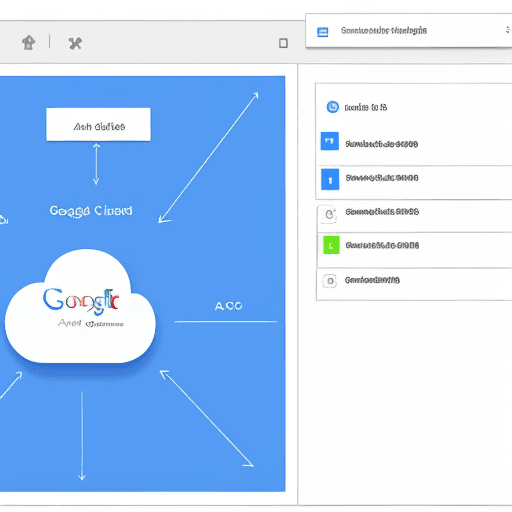Click the blue calendar icon in top dropdown
The width and height of the screenshot is (512, 512).
[322, 32]
